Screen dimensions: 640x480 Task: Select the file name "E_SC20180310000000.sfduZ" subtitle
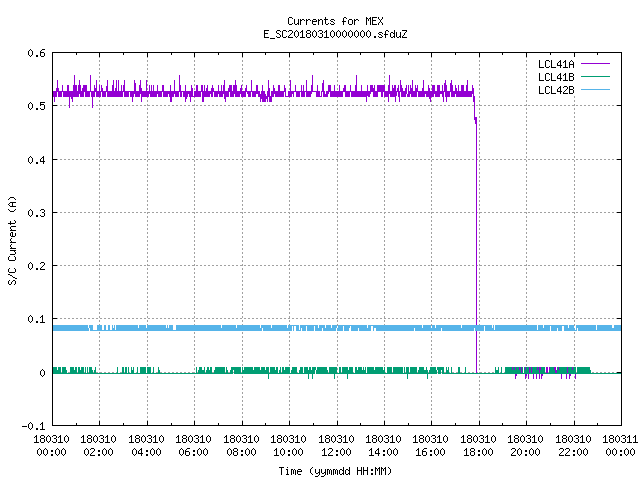point(335,34)
